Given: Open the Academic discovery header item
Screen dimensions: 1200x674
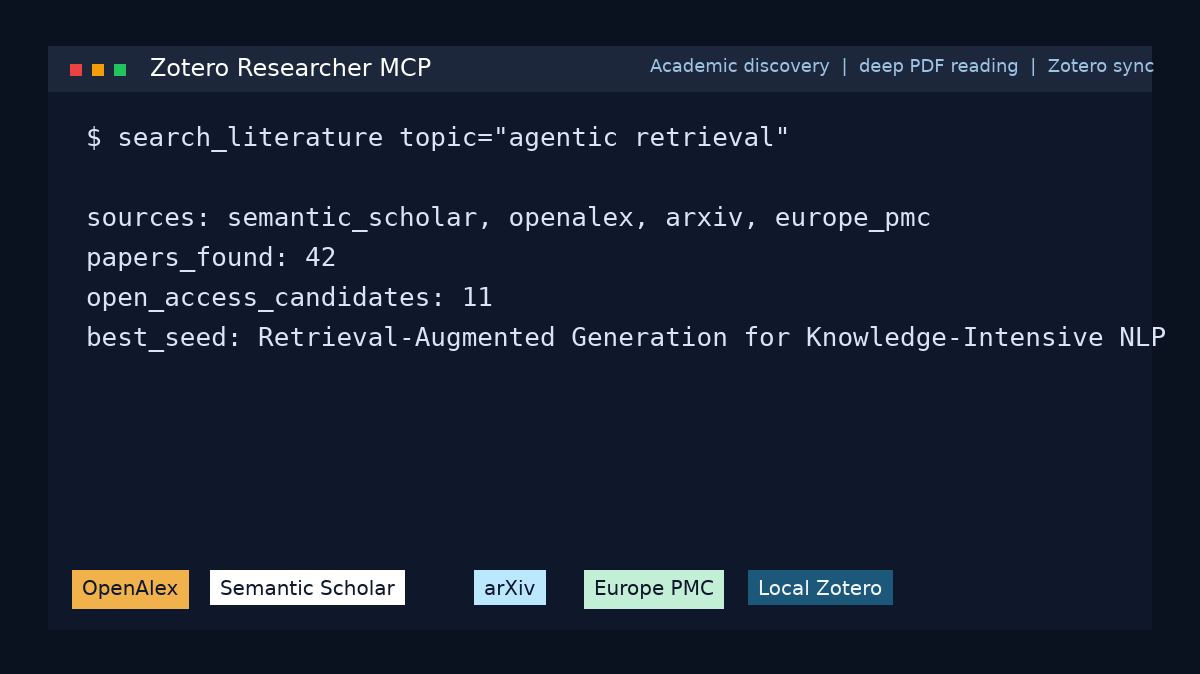Looking at the screenshot, I should [x=739, y=66].
